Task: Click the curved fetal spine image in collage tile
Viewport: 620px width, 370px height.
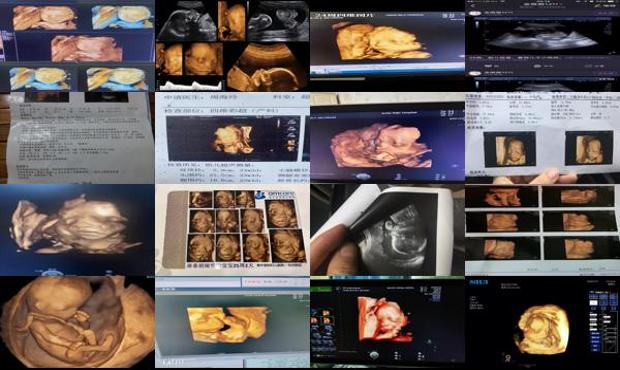Action: (x=267, y=67)
